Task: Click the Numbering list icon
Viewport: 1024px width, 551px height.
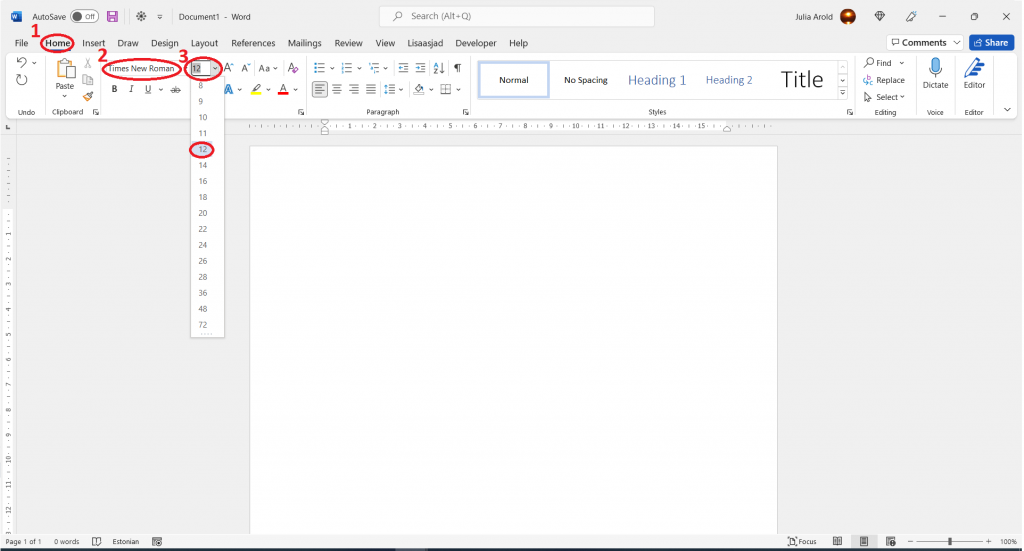Action: pyautogui.click(x=347, y=68)
